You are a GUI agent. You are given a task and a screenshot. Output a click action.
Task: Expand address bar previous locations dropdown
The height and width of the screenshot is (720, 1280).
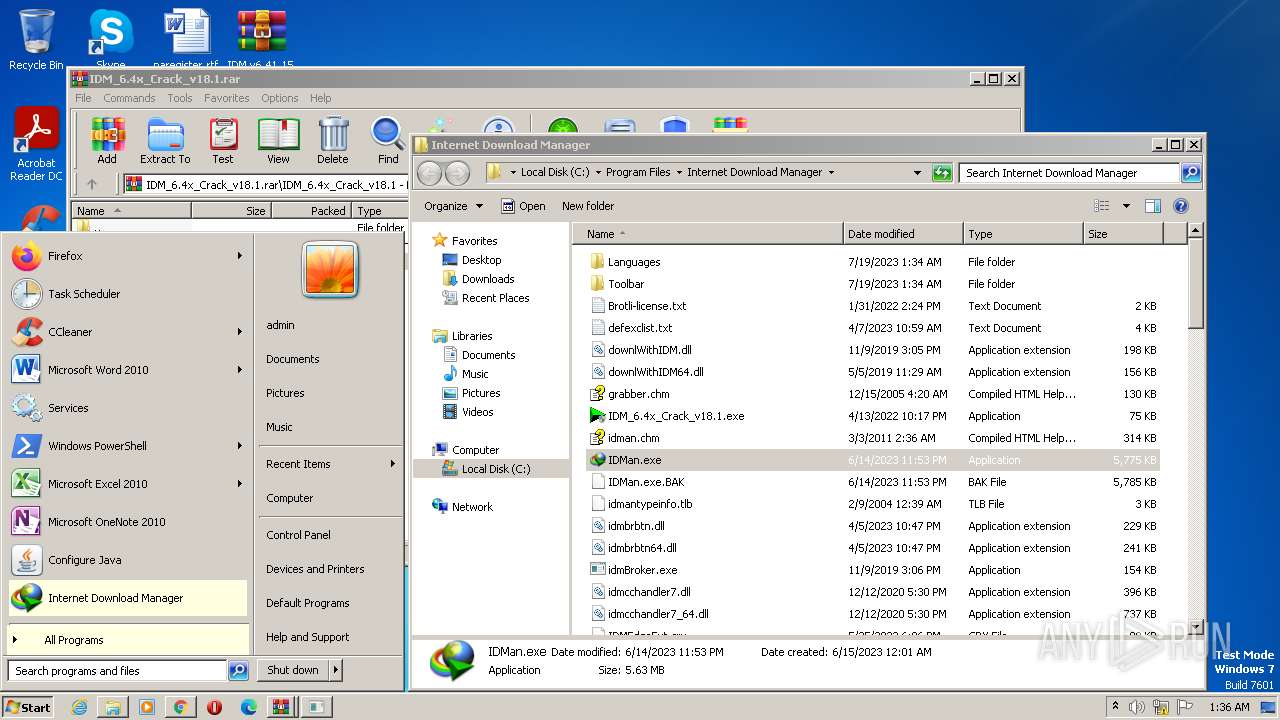(917, 173)
